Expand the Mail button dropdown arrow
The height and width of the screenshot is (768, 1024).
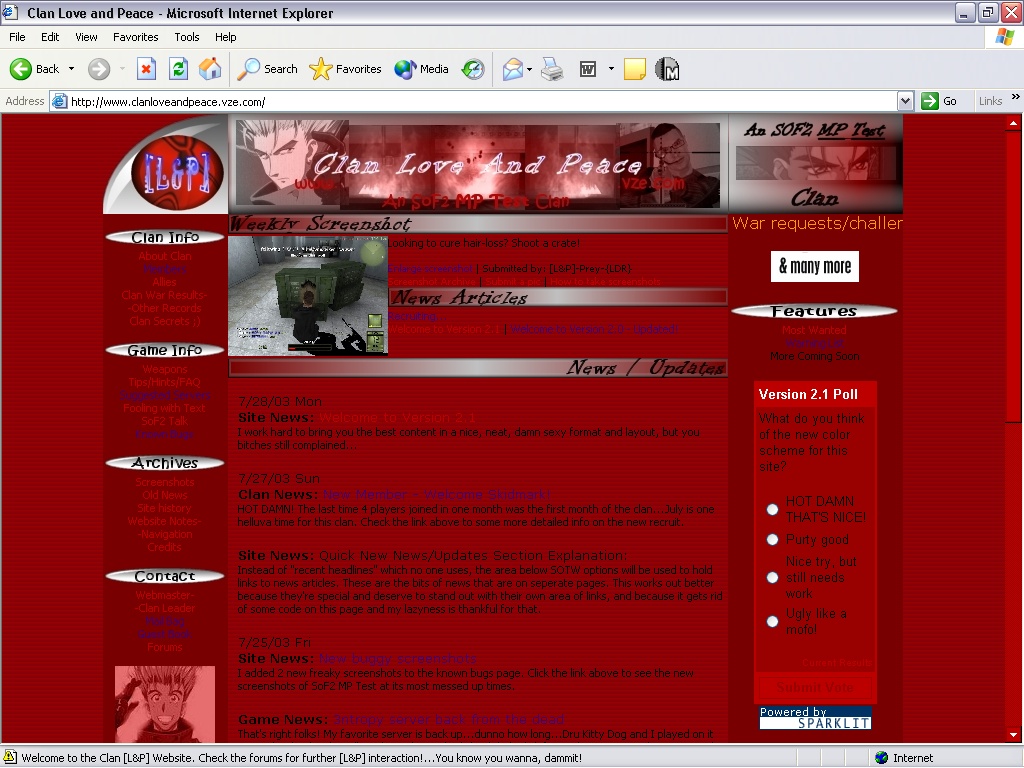click(530, 69)
